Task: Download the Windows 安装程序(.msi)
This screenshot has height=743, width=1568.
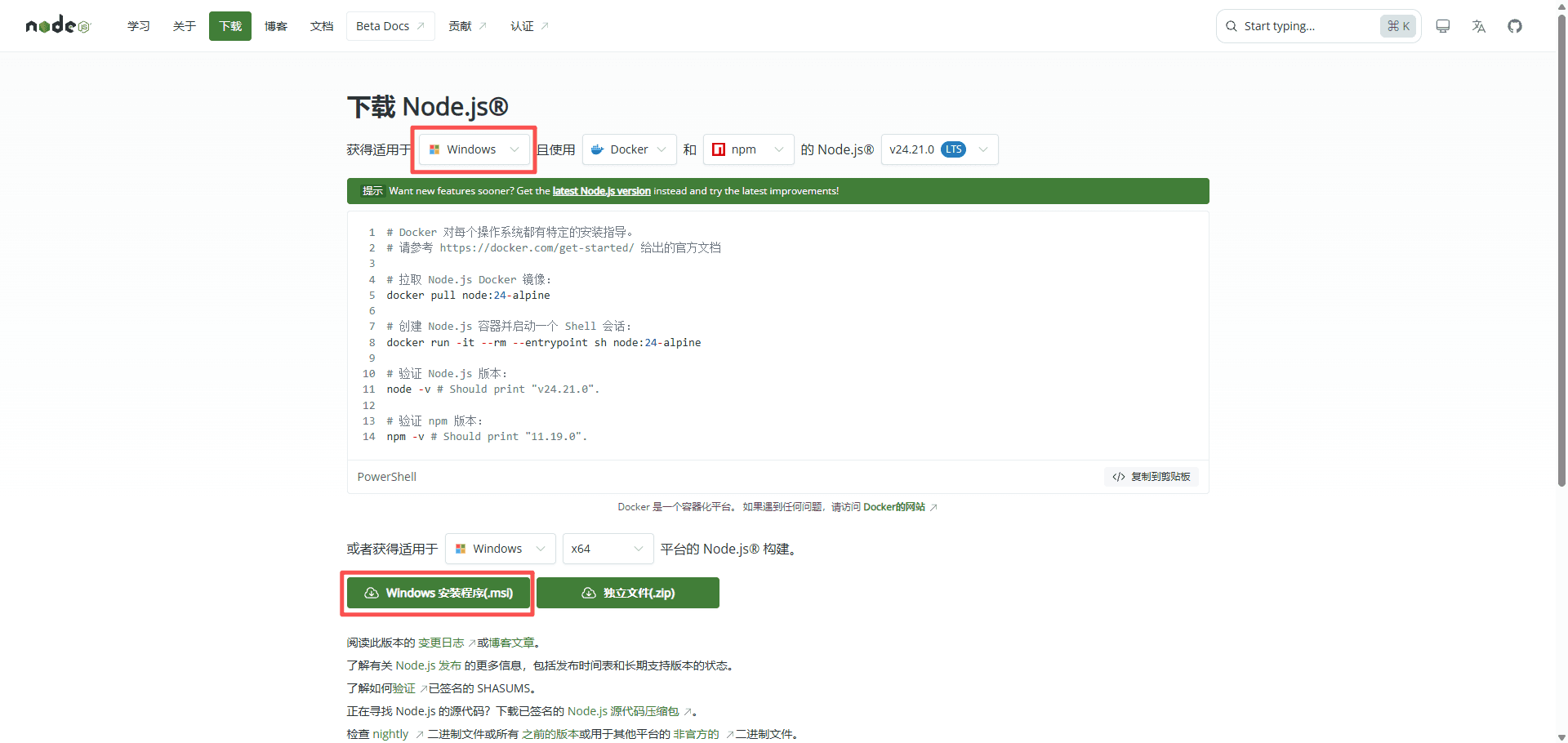Action: point(439,593)
